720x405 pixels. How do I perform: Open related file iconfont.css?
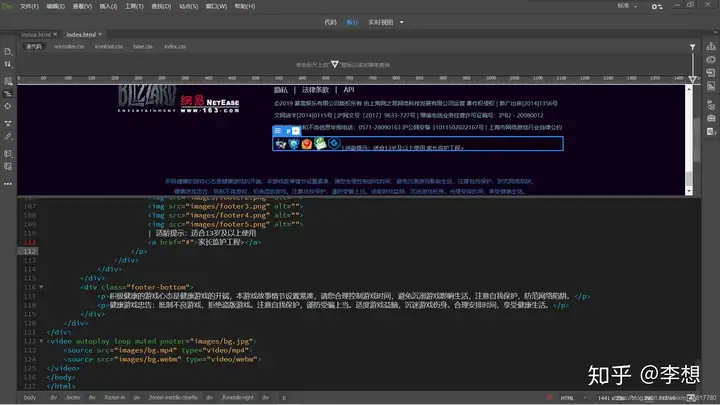click(109, 46)
